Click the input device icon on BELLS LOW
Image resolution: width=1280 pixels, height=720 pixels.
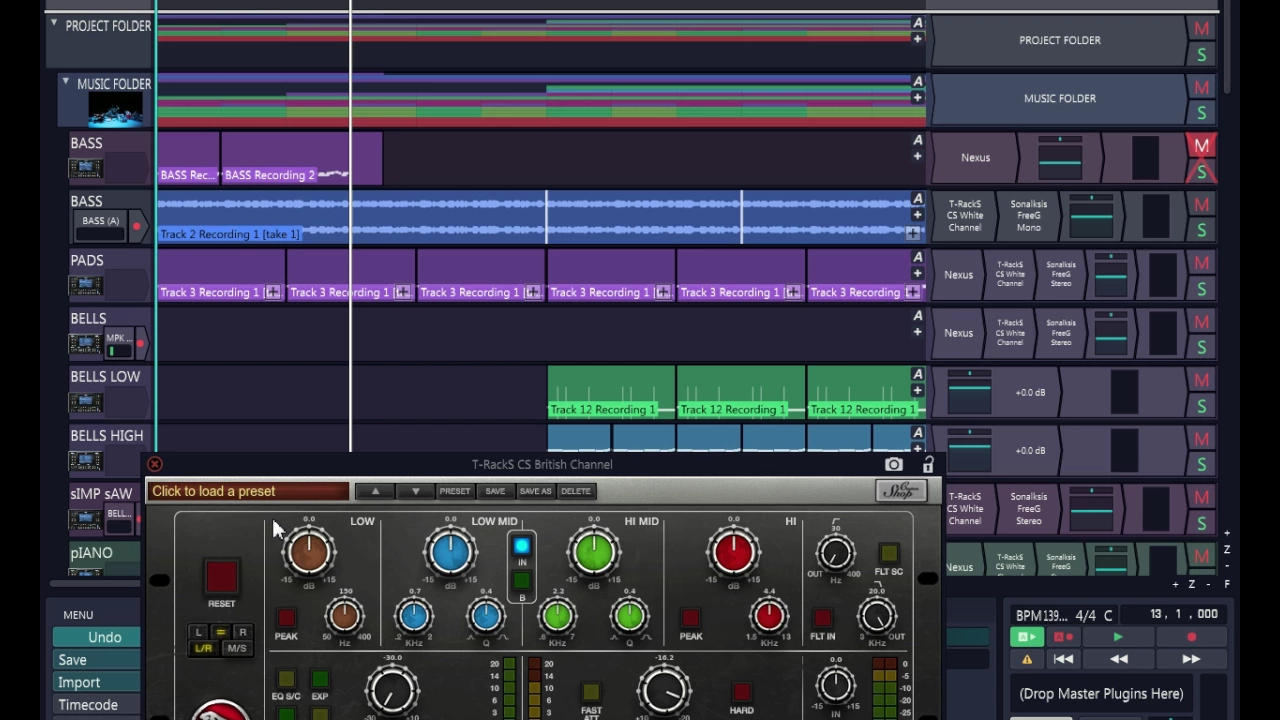tap(85, 402)
